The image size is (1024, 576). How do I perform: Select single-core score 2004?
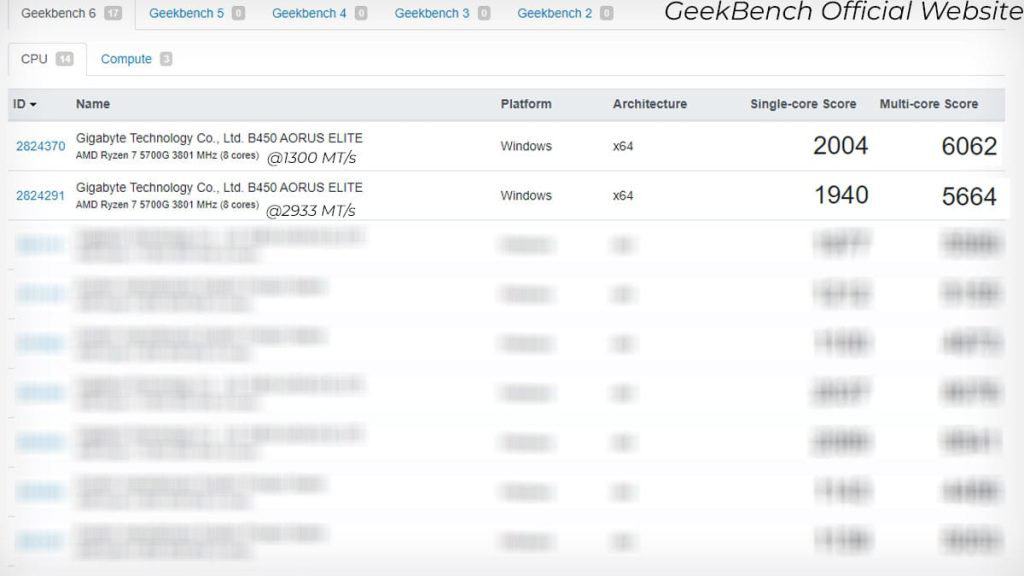tap(840, 146)
